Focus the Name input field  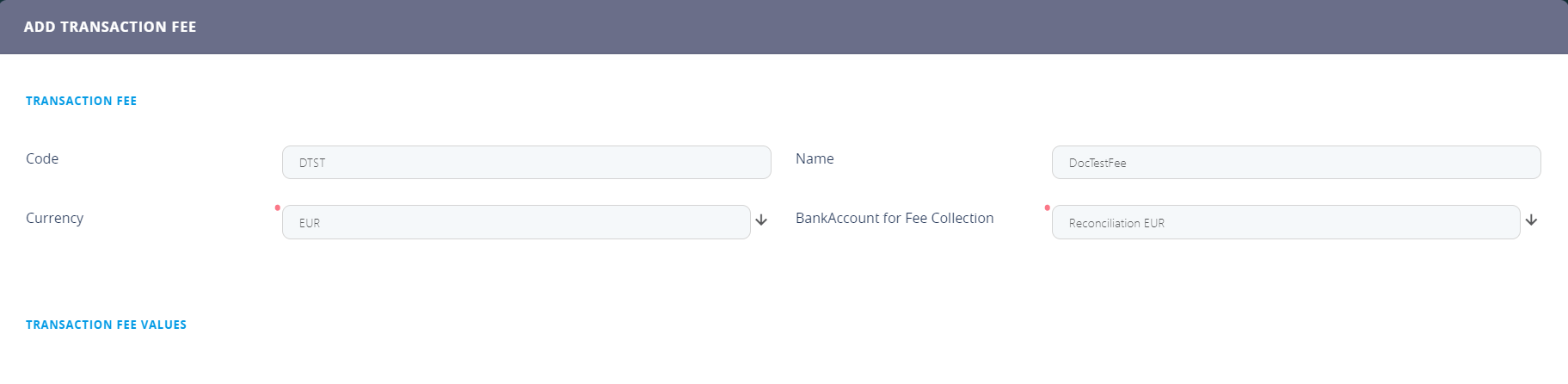(1296, 163)
